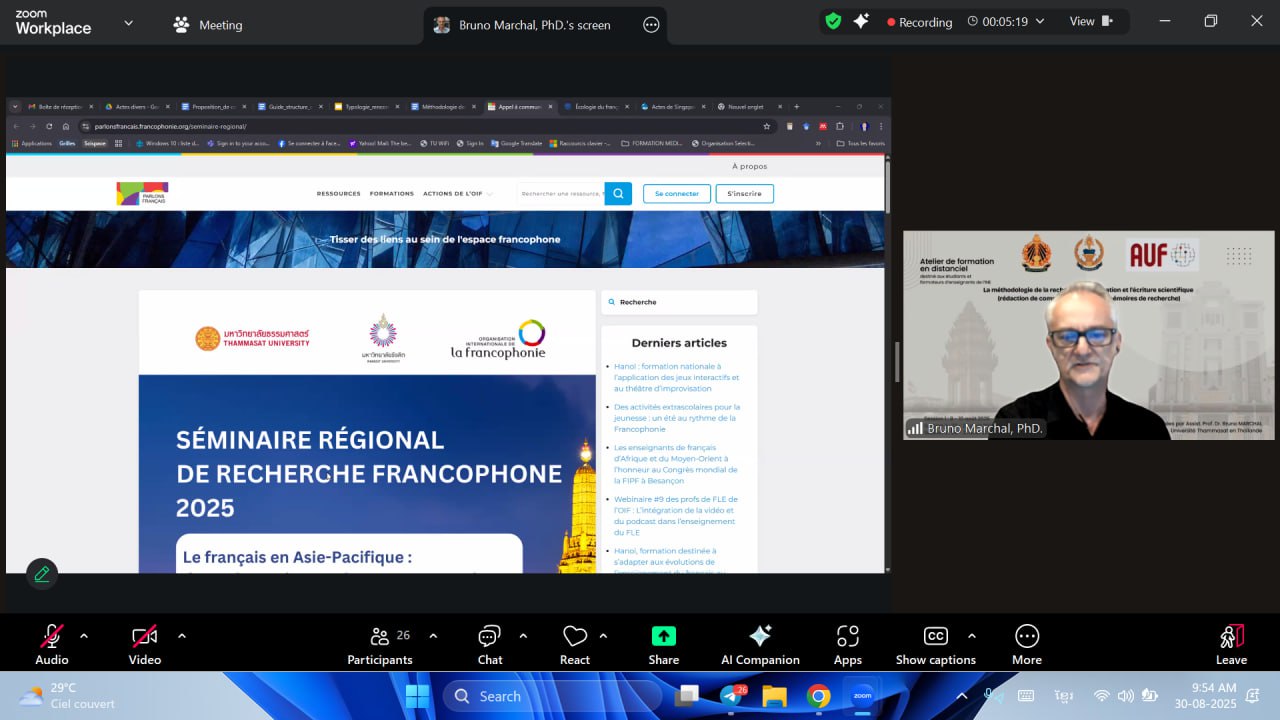Open Chrome from the Windows taskbar

coord(818,696)
